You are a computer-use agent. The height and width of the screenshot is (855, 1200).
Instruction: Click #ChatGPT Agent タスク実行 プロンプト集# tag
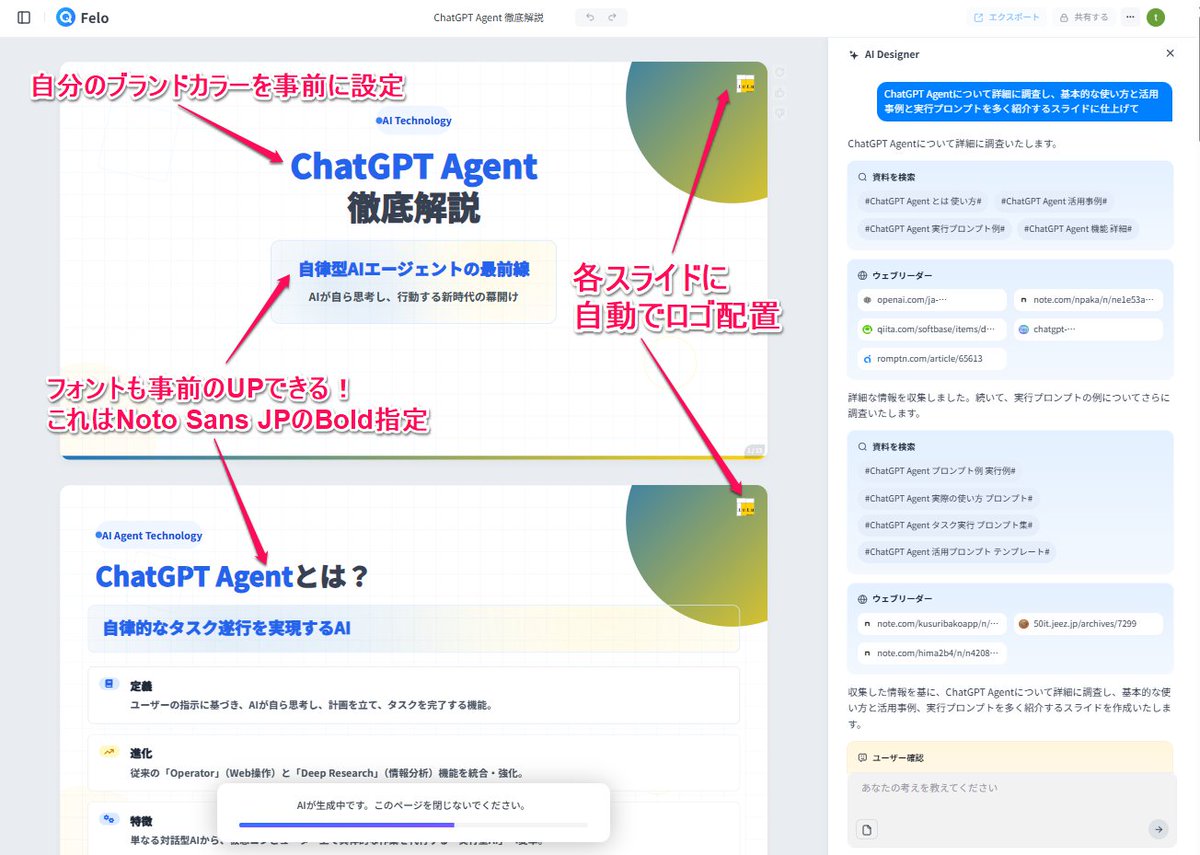[x=949, y=525]
